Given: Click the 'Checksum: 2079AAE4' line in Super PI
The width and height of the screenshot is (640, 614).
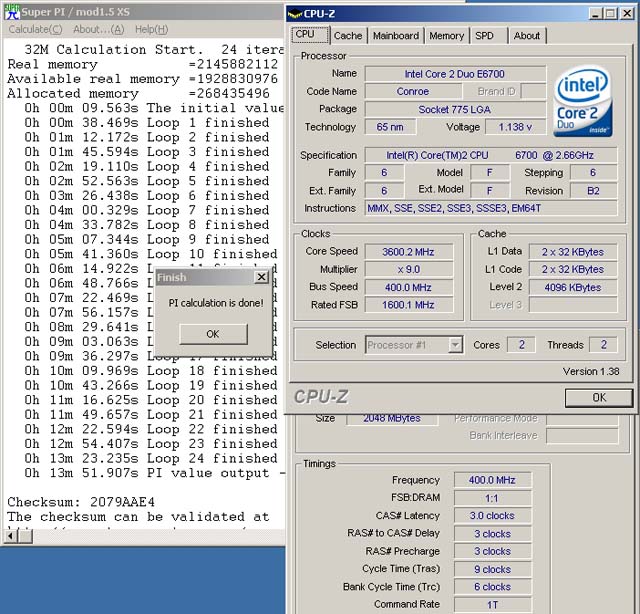Looking at the screenshot, I should (81, 502).
